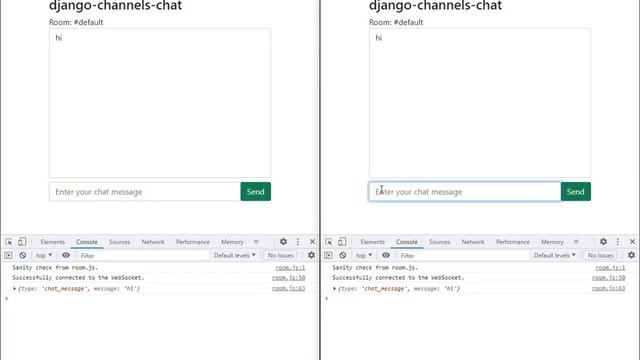640x360 pixels.
Task: Open room.js:50 source link in right console
Action: tap(609, 278)
